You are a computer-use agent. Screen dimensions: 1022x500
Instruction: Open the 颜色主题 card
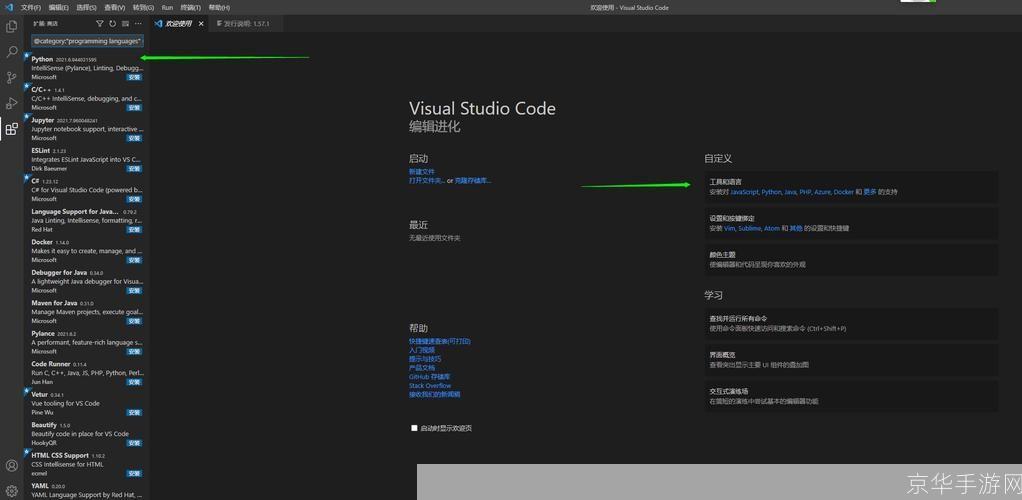(x=851, y=259)
